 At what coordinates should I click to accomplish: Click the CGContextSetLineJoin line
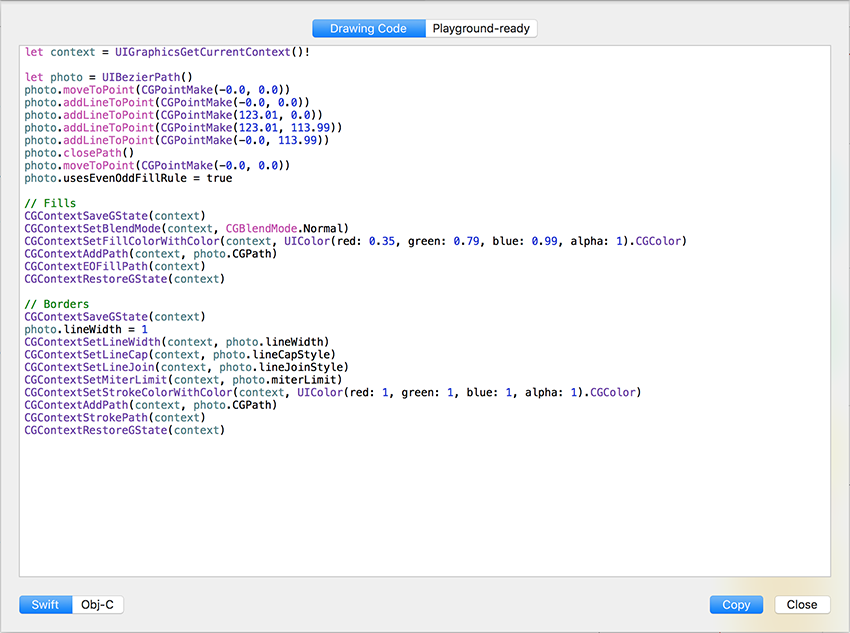(186, 367)
